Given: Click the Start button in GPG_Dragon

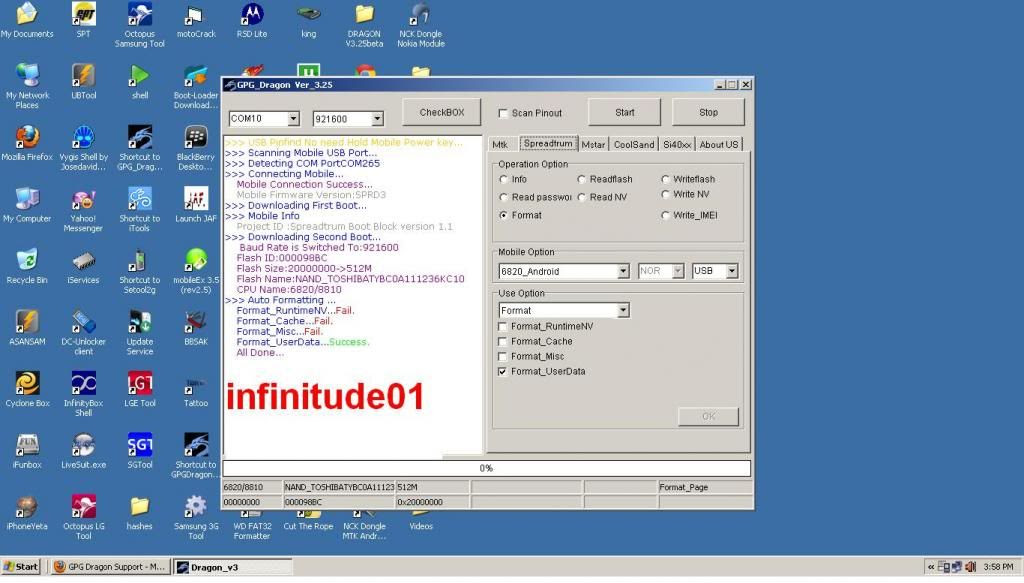Looking at the screenshot, I should point(624,112).
